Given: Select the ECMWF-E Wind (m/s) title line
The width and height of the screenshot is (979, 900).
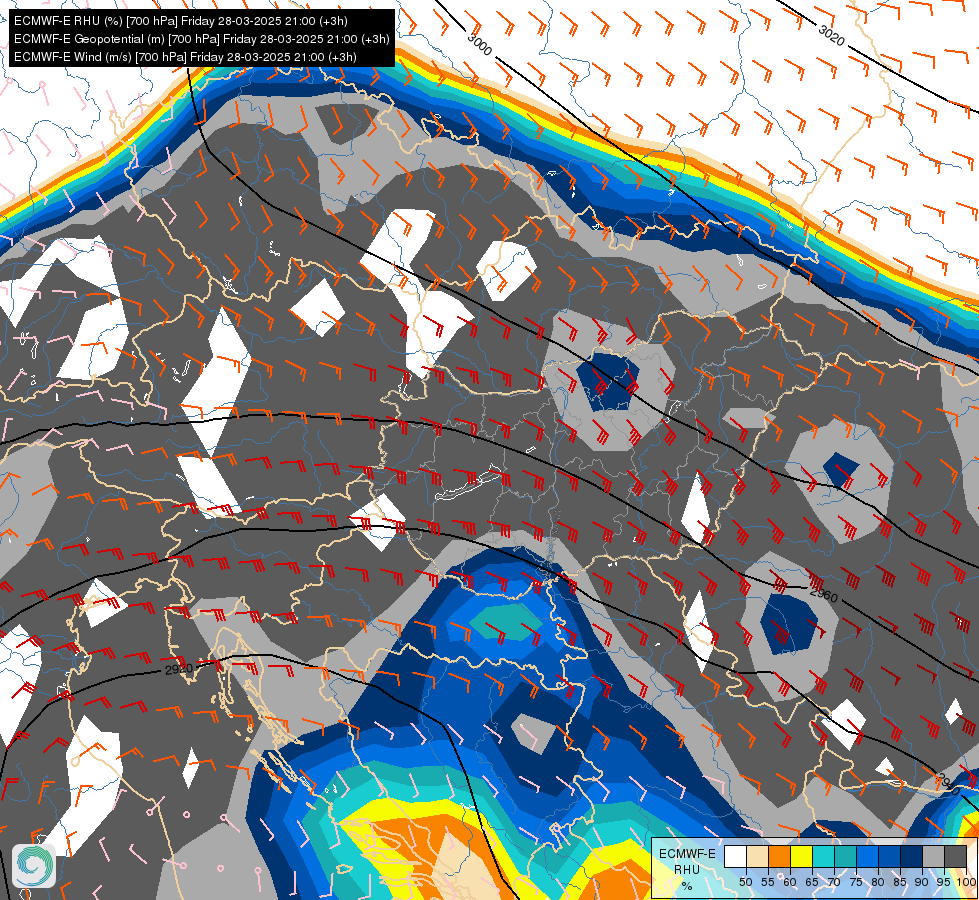Looking at the screenshot, I should click(185, 57).
